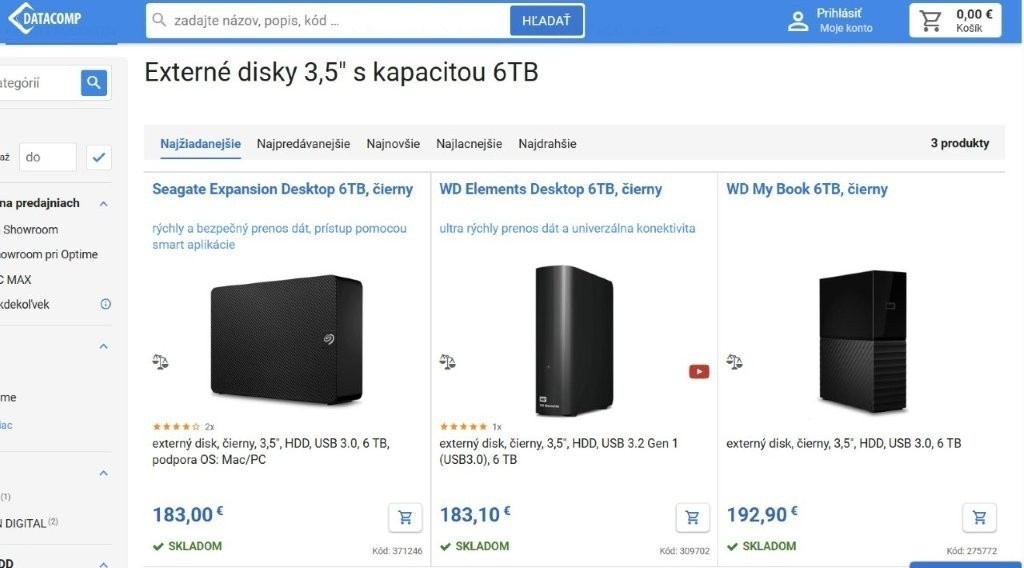Open the shopping cart (Košík)

(955, 20)
